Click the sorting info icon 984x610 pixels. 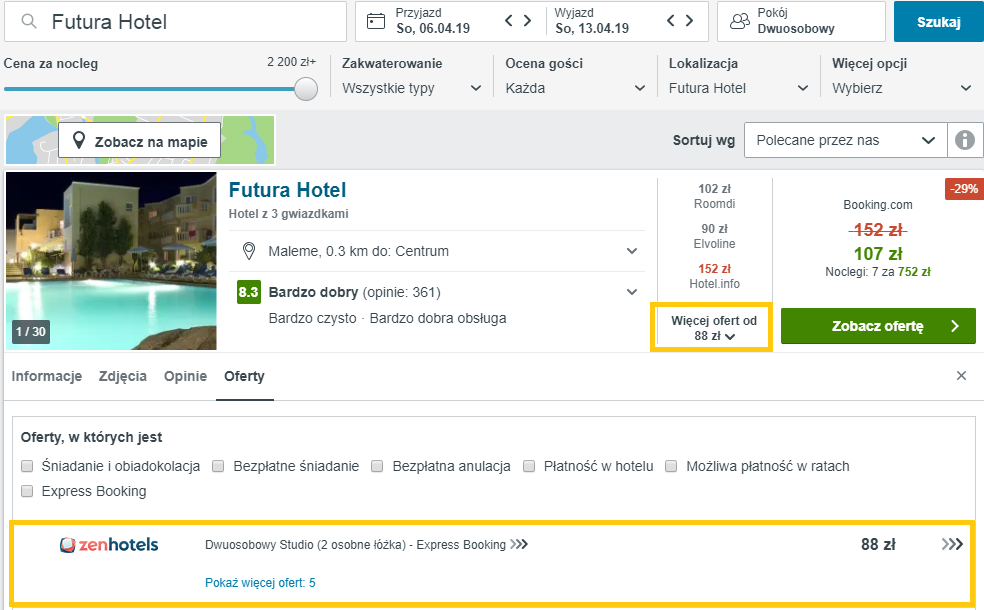(x=965, y=140)
